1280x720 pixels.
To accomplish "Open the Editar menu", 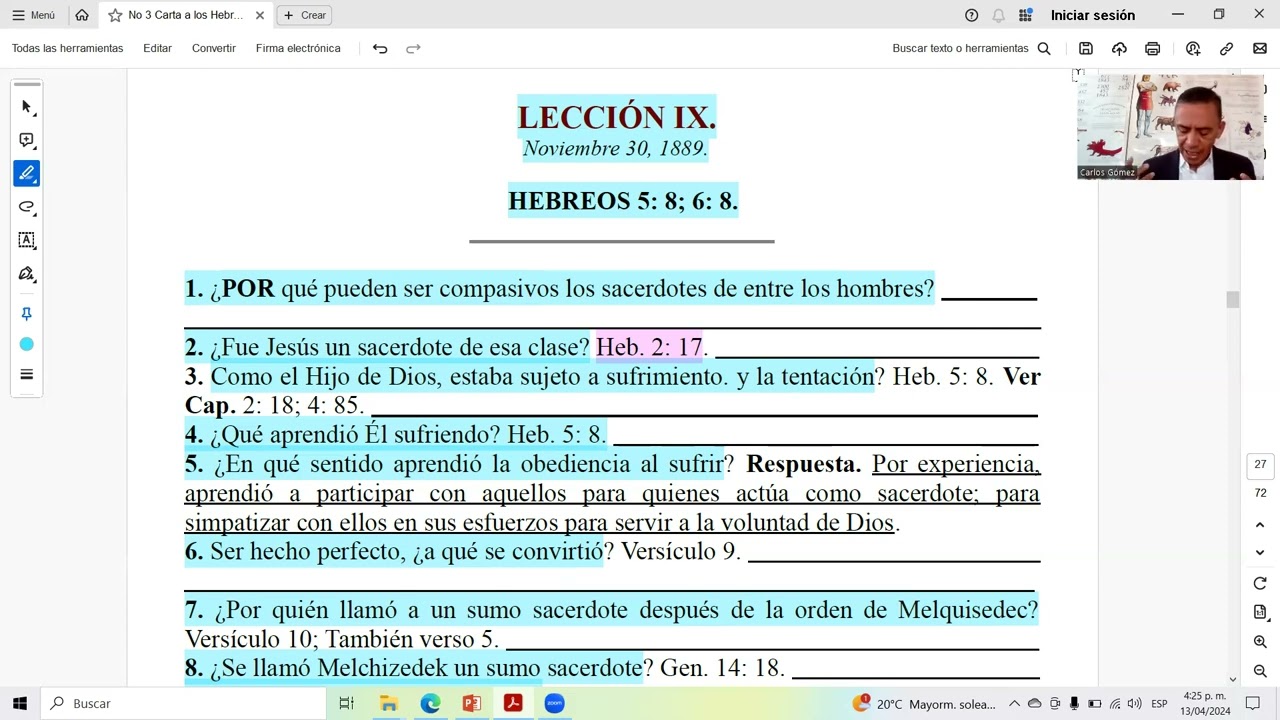I will [x=157, y=48].
